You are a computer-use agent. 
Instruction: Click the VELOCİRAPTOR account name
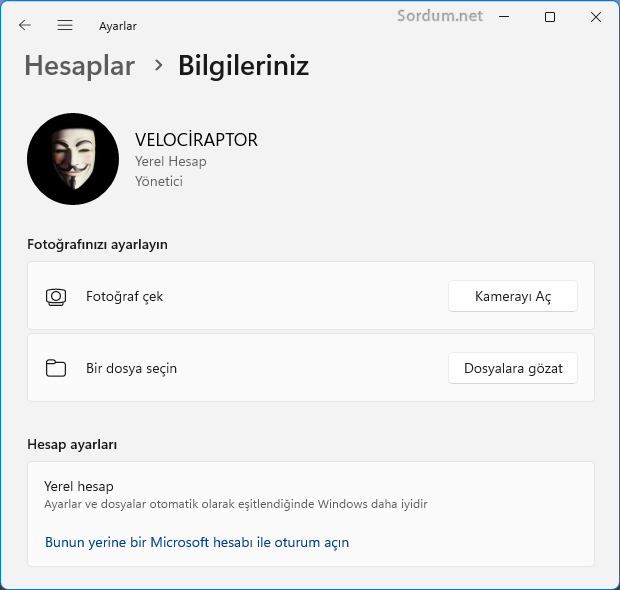(196, 140)
